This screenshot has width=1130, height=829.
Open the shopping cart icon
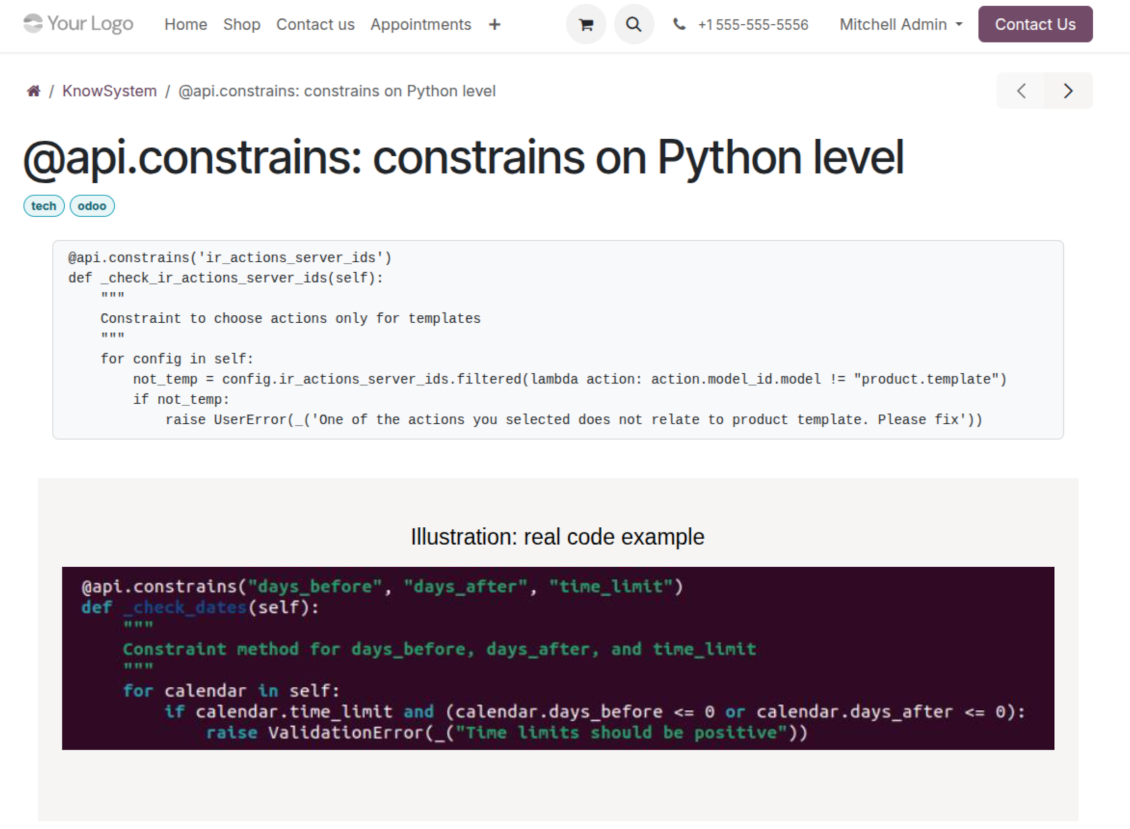586,24
